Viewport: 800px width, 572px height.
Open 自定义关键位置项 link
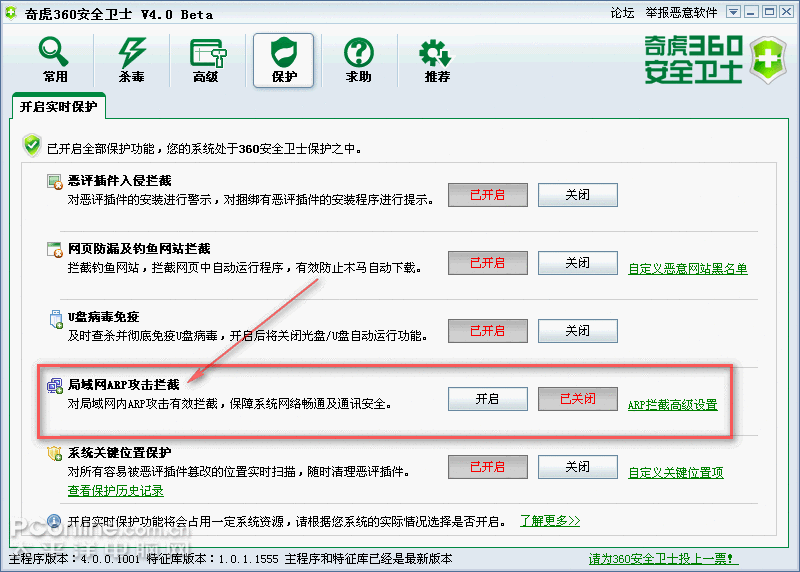tap(676, 472)
